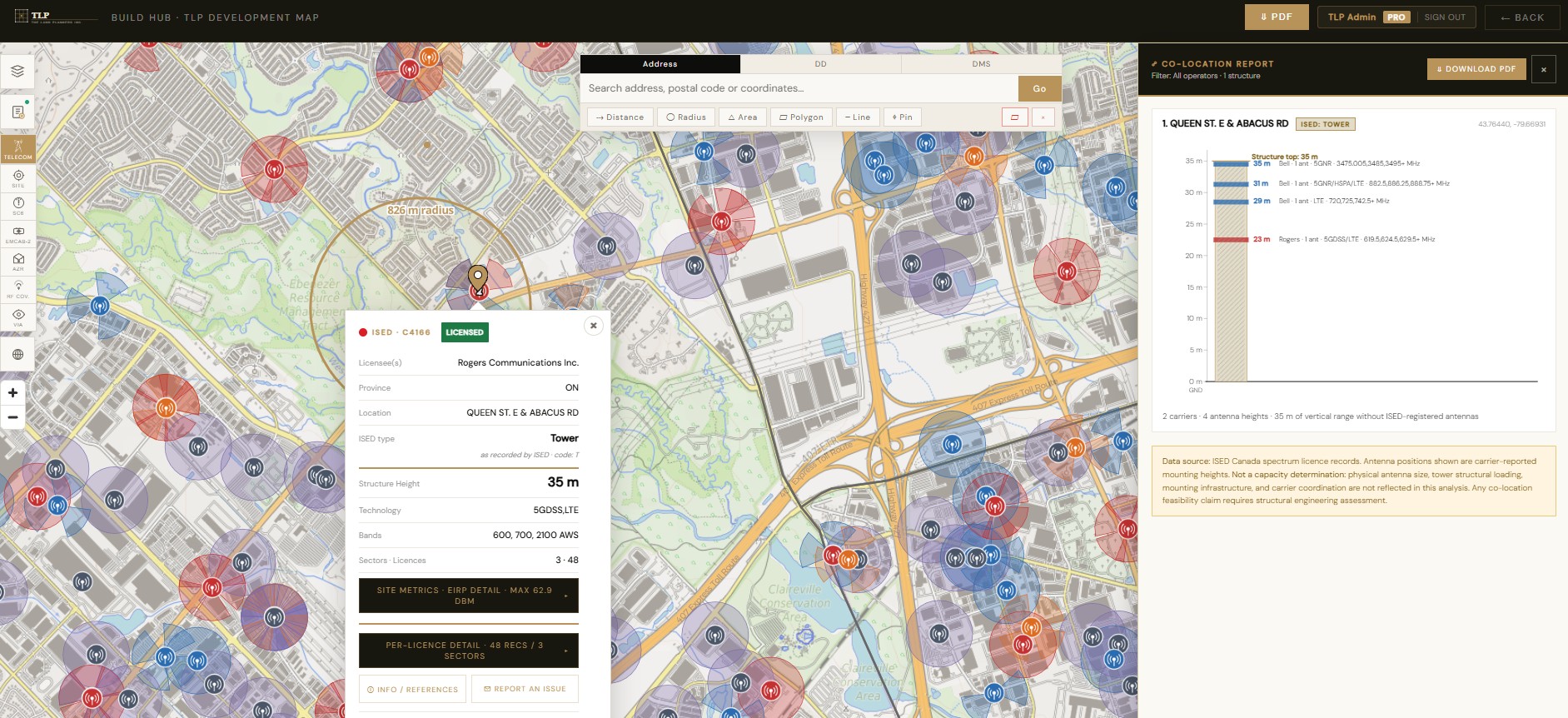Screen dimensions: 1568x718
Task: Expand Site Metrics EIRP Detail section
Action: (x=468, y=596)
